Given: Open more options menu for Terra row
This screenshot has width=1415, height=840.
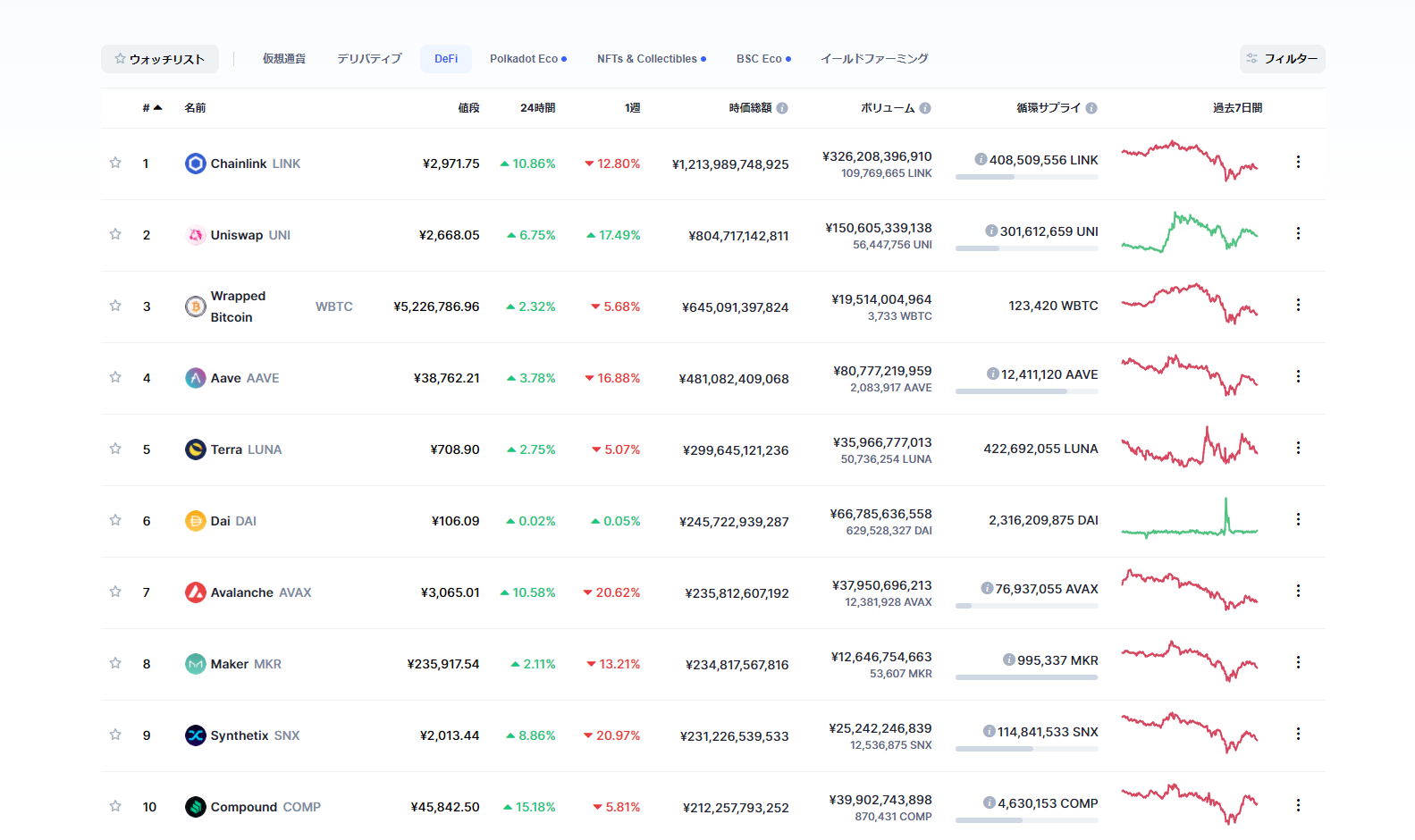Looking at the screenshot, I should 1298,448.
